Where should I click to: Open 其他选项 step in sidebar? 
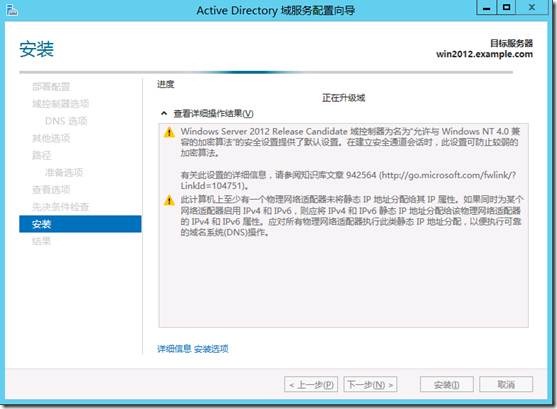(x=51, y=138)
